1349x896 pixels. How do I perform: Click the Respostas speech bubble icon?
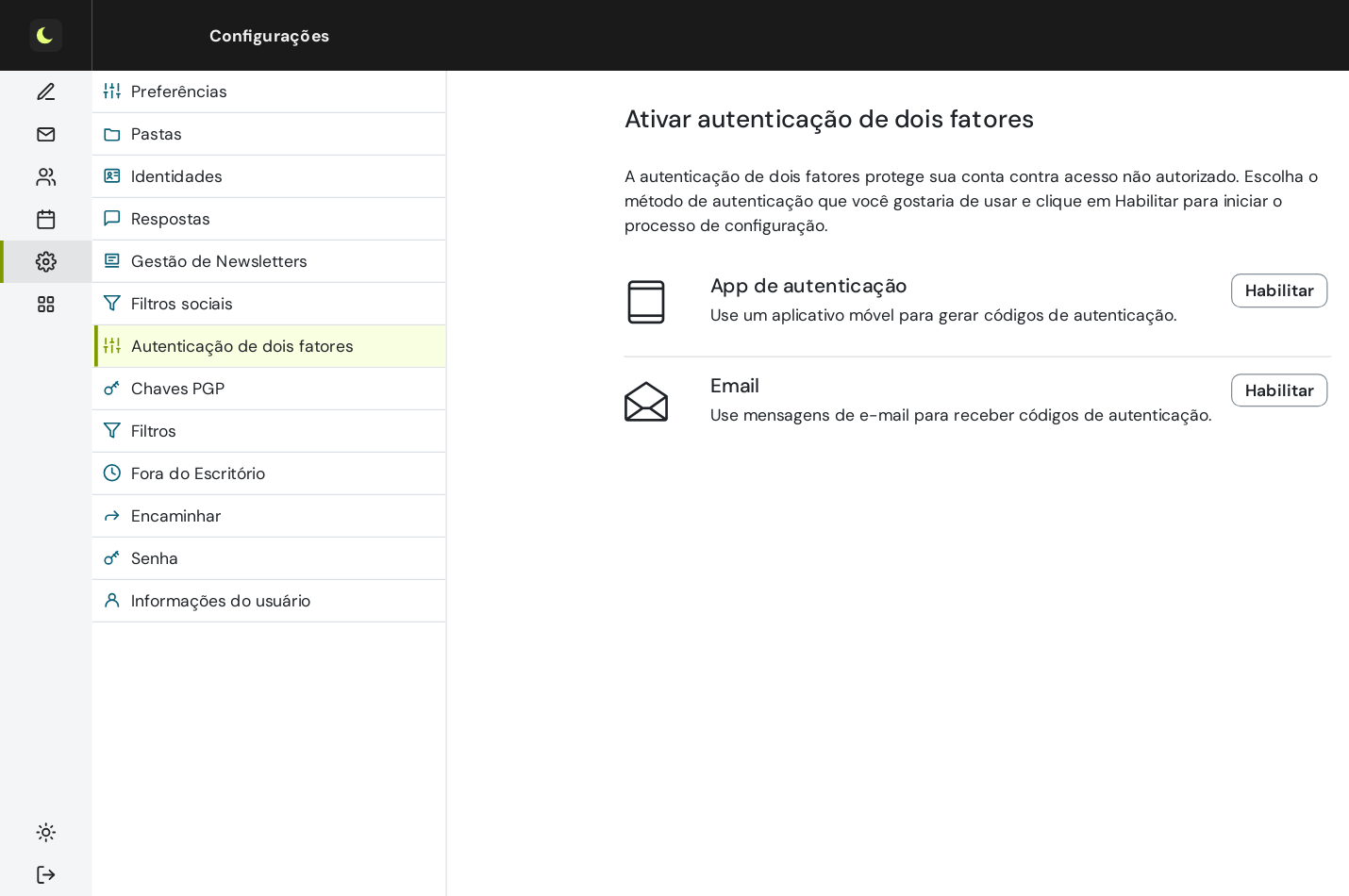coord(112,219)
